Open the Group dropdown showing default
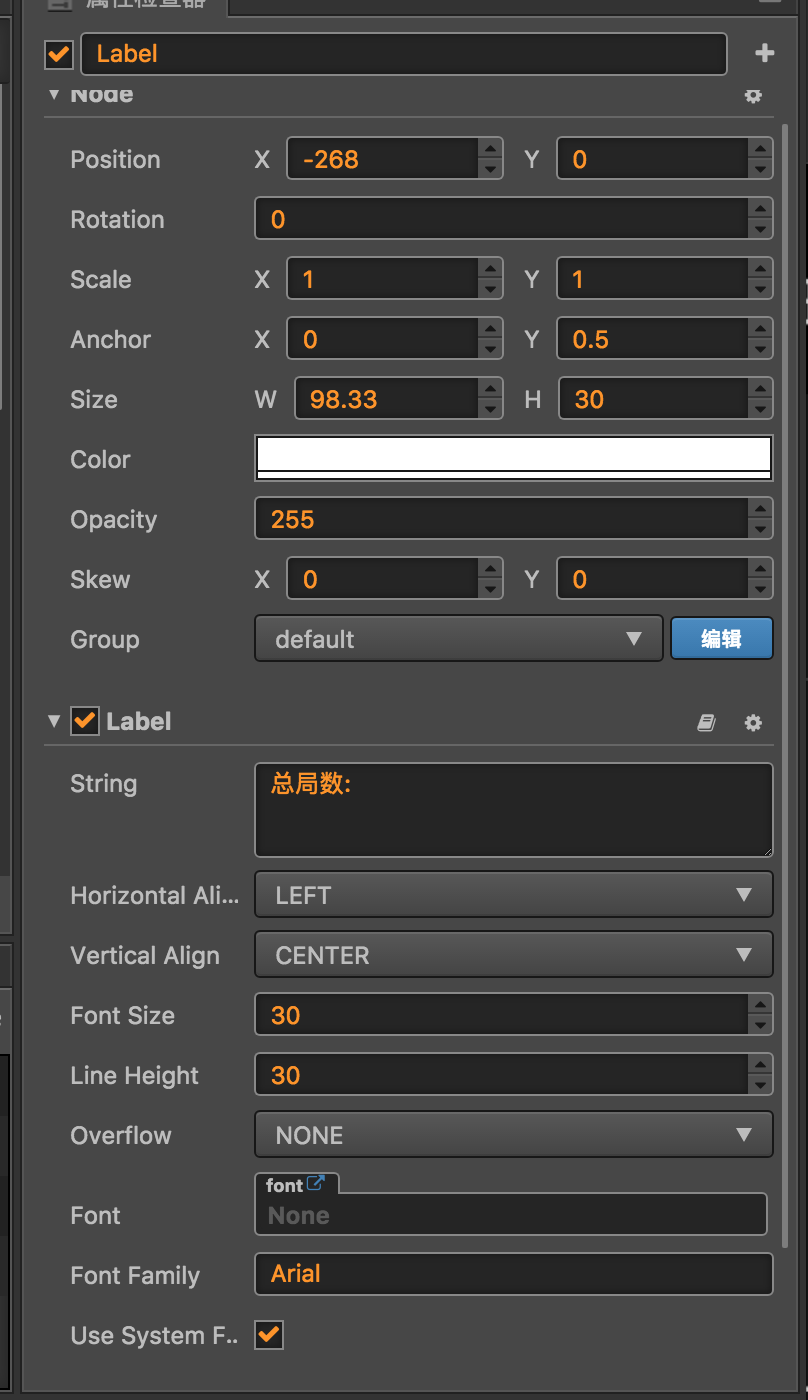808x1400 pixels. [x=459, y=639]
